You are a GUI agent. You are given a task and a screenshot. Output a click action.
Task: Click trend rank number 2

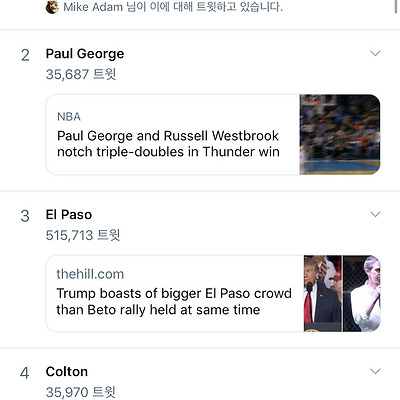(25, 55)
